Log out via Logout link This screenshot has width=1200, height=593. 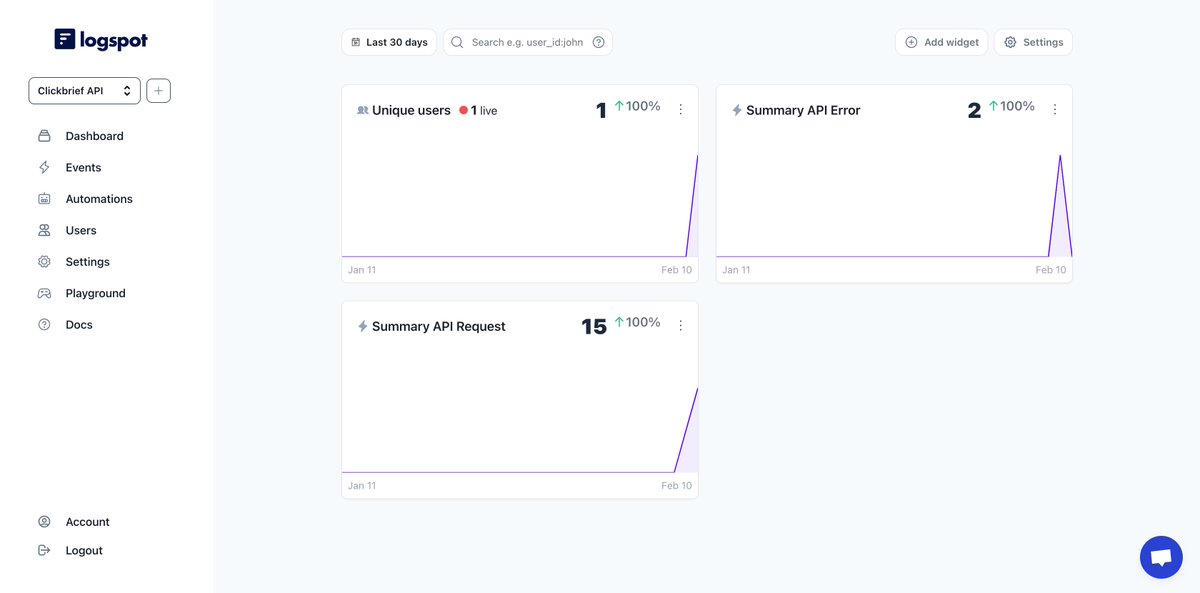84,551
